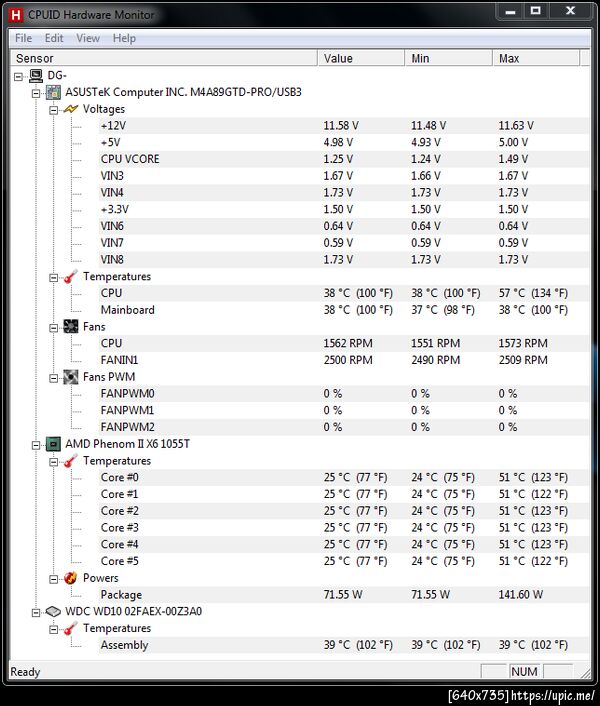This screenshot has width=600, height=706.
Task: Click the Fans icon
Action: 71,326
